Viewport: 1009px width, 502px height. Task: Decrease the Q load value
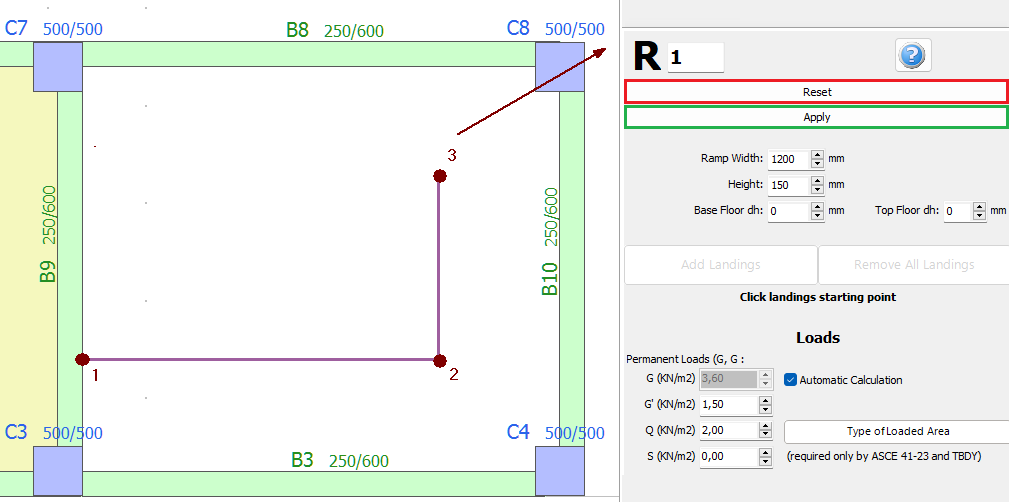[765, 436]
